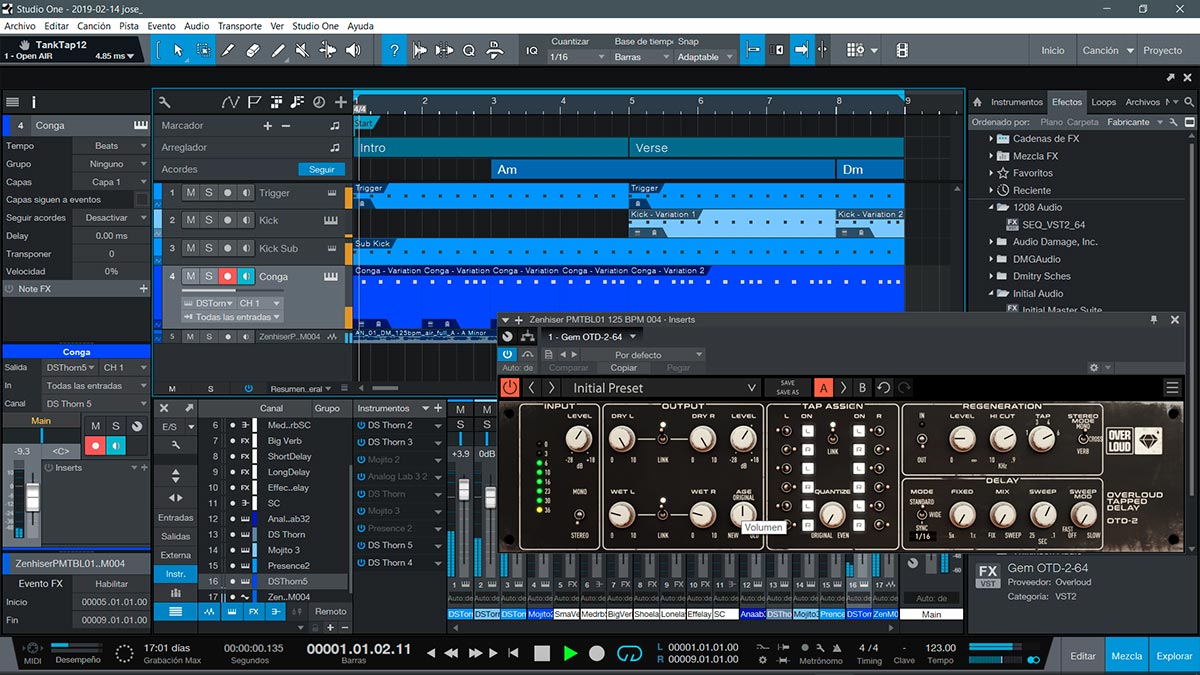Open the Initial Preset dropdown
Screen dimensions: 1200x675
pyautogui.click(x=665, y=388)
